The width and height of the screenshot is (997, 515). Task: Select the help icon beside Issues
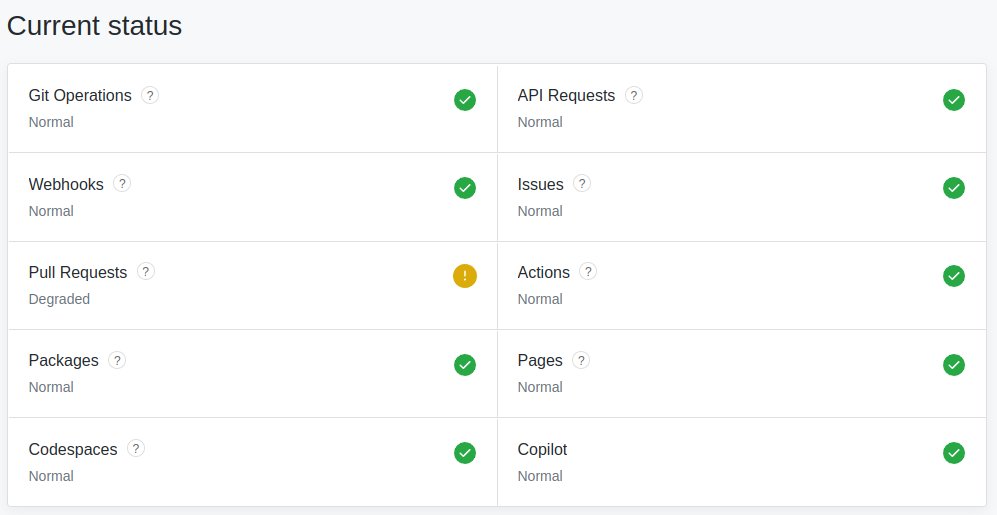click(582, 184)
